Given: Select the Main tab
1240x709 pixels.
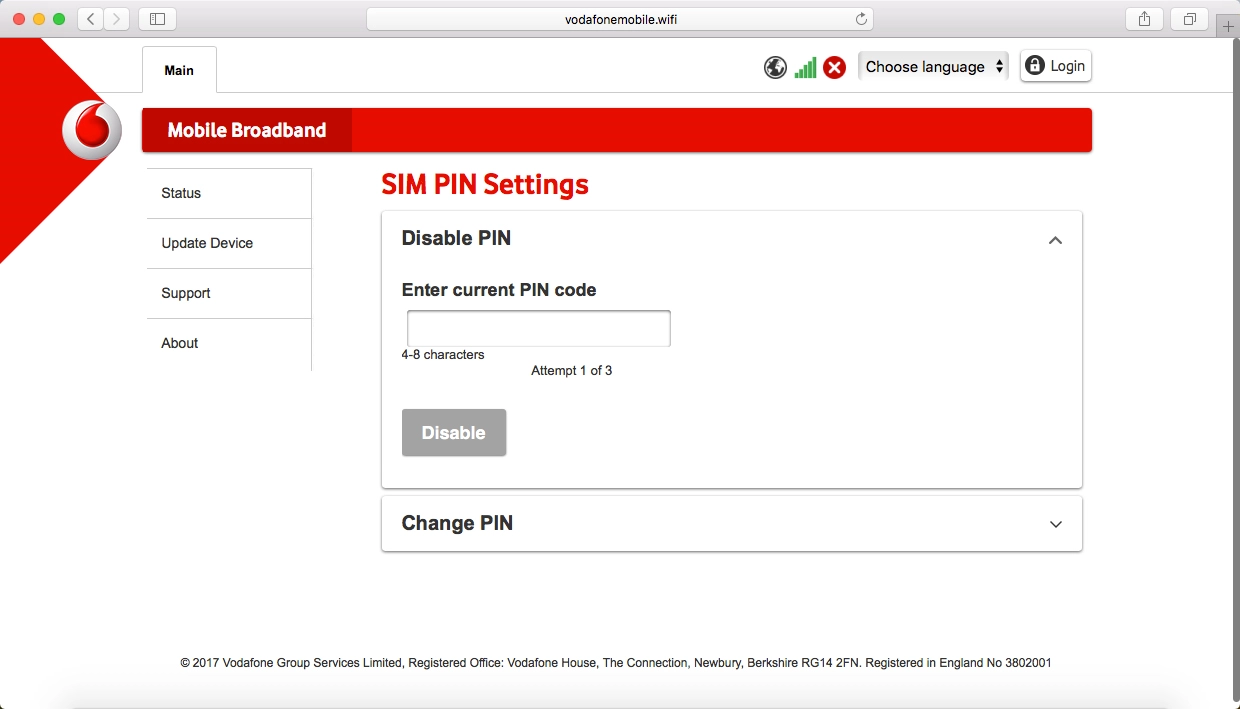Looking at the screenshot, I should tap(179, 70).
